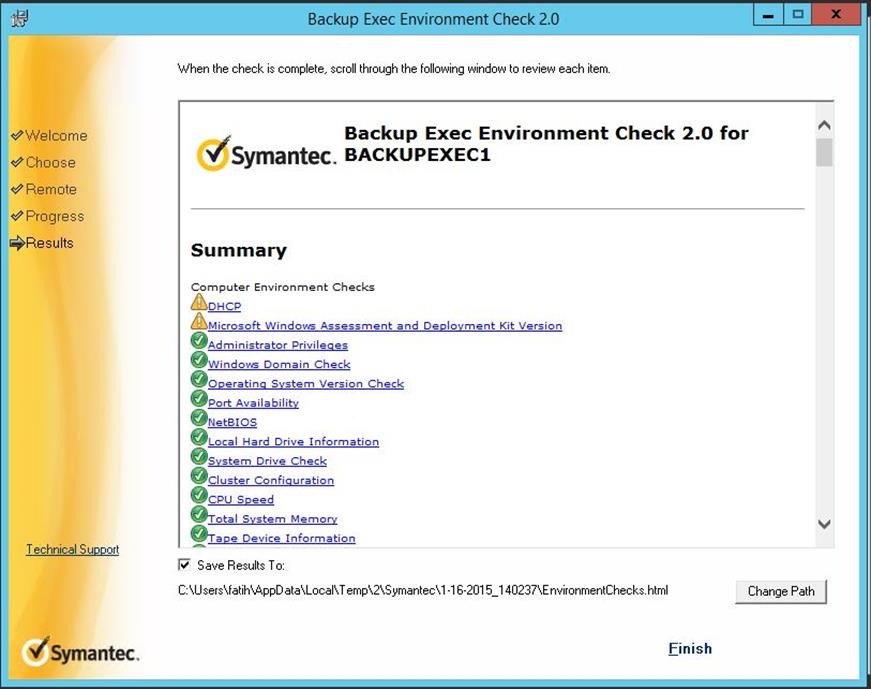Click green check icon beside Windows Domain Check
This screenshot has width=871, height=689.
tap(199, 360)
